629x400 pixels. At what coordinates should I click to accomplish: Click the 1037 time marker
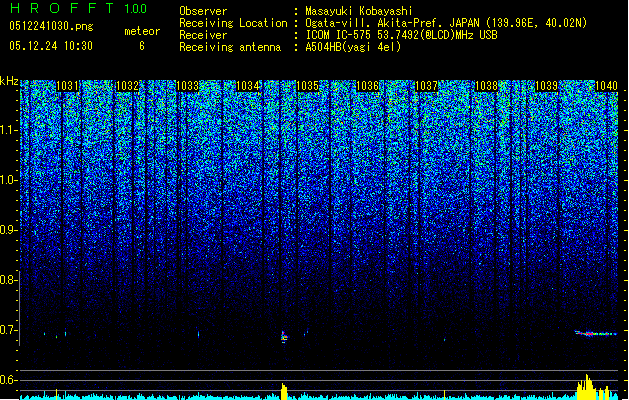tap(426, 86)
